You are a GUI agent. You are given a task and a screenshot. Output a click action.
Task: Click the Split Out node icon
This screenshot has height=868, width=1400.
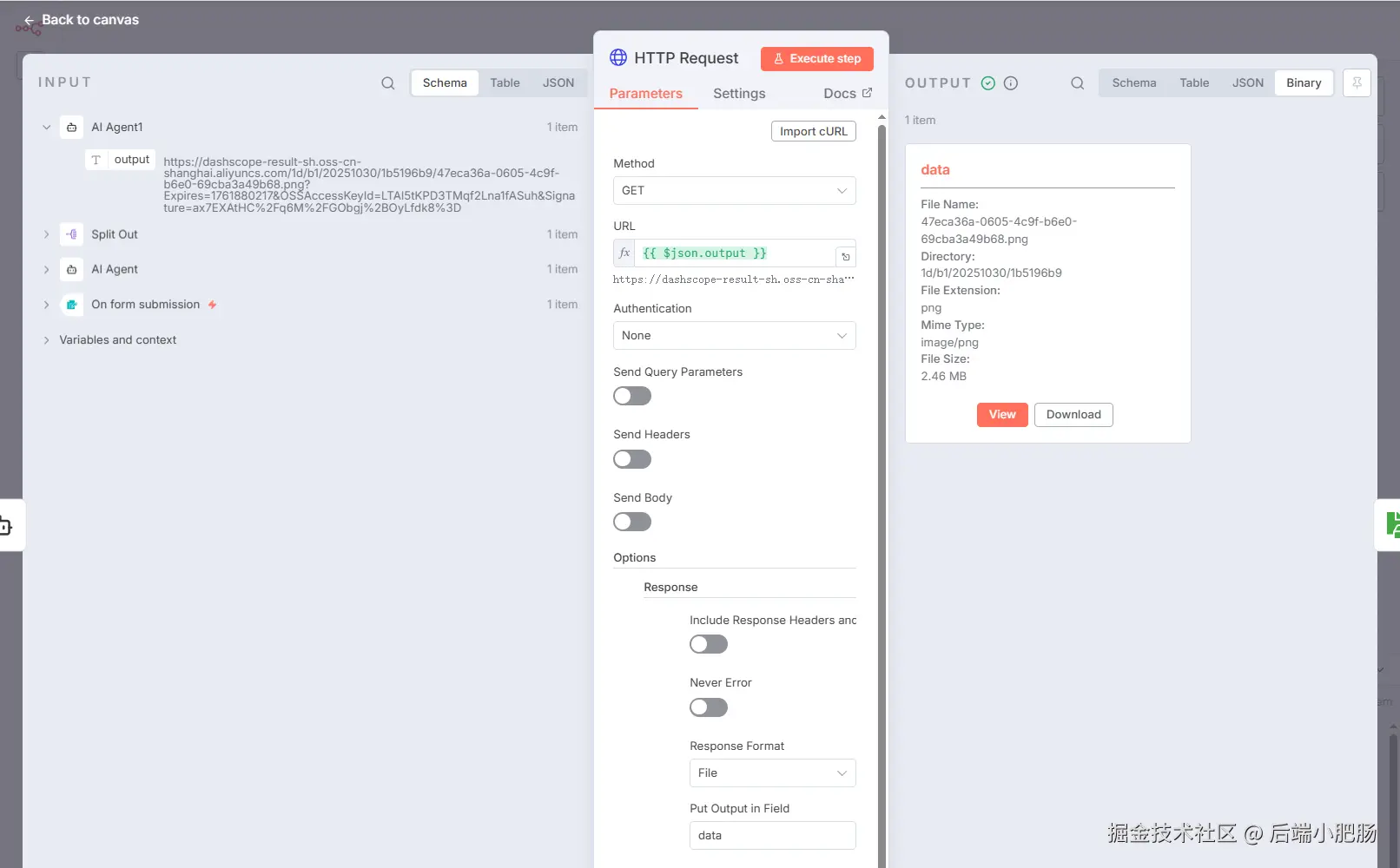tap(72, 234)
